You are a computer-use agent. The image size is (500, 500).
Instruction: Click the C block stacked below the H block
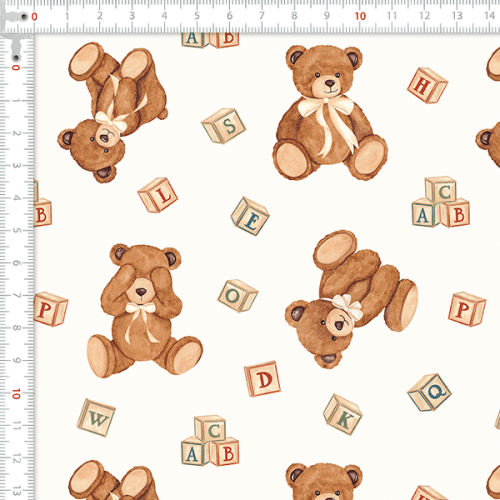pos(441,189)
